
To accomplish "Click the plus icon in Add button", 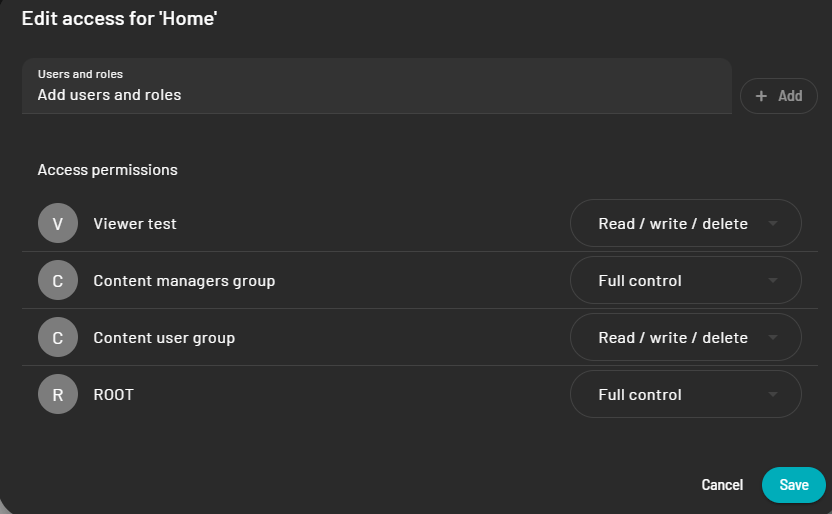I will click(x=761, y=96).
